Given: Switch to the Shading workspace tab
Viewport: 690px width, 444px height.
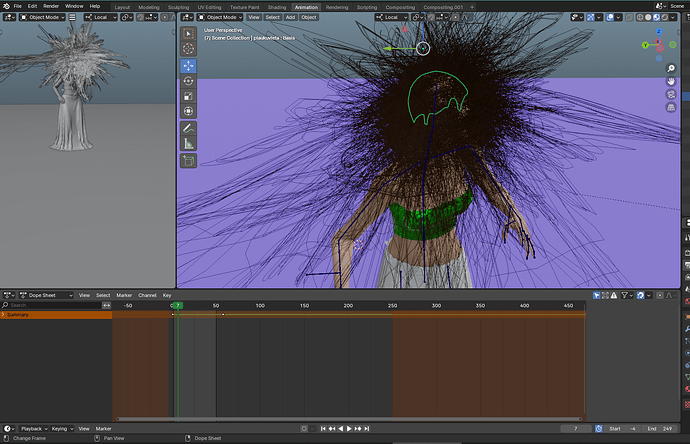Looking at the screenshot, I should pos(277,7).
